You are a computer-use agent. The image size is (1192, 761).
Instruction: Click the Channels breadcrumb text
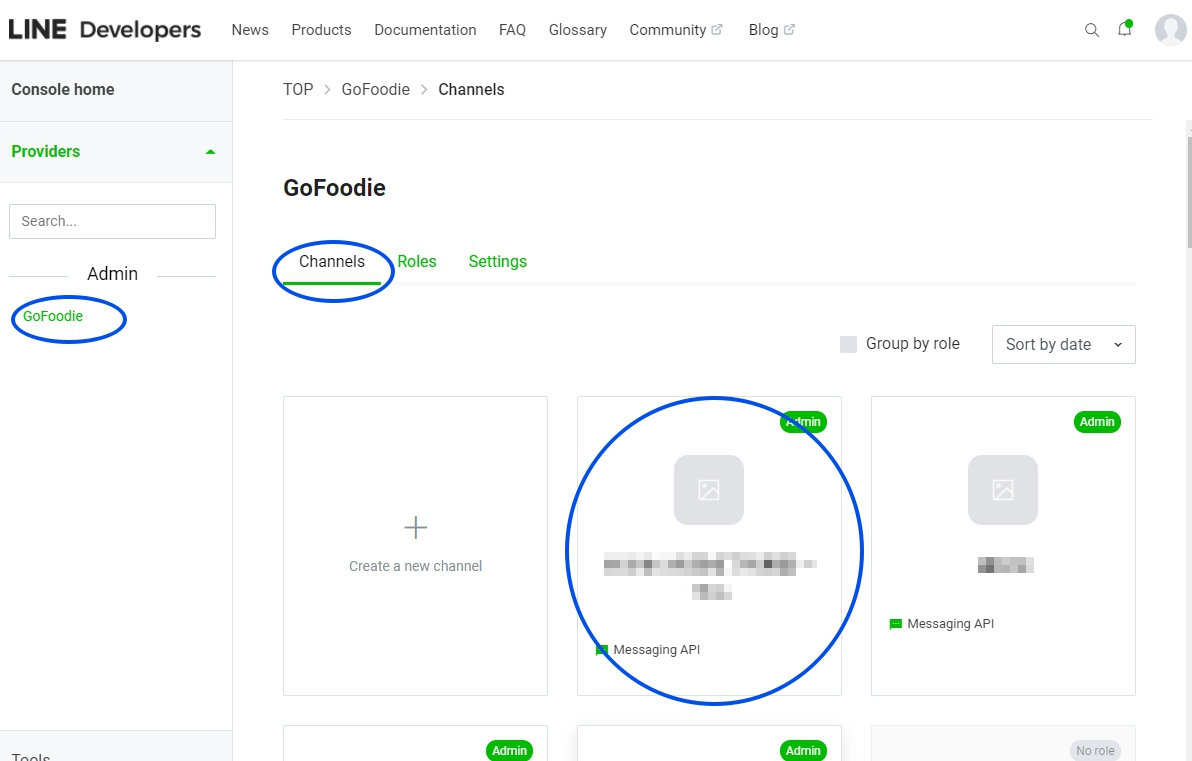tap(471, 90)
